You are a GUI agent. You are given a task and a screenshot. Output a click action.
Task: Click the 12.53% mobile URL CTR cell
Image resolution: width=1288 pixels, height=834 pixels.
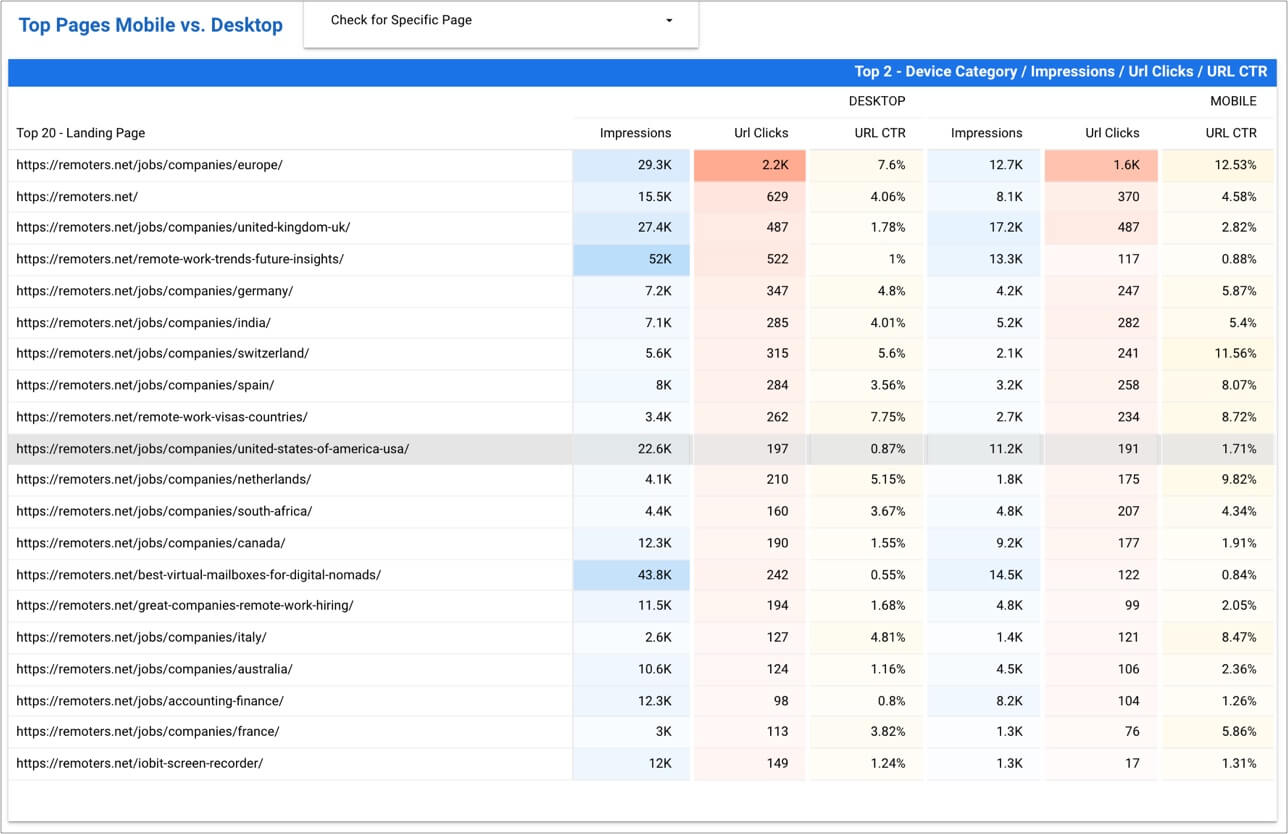(1219, 165)
